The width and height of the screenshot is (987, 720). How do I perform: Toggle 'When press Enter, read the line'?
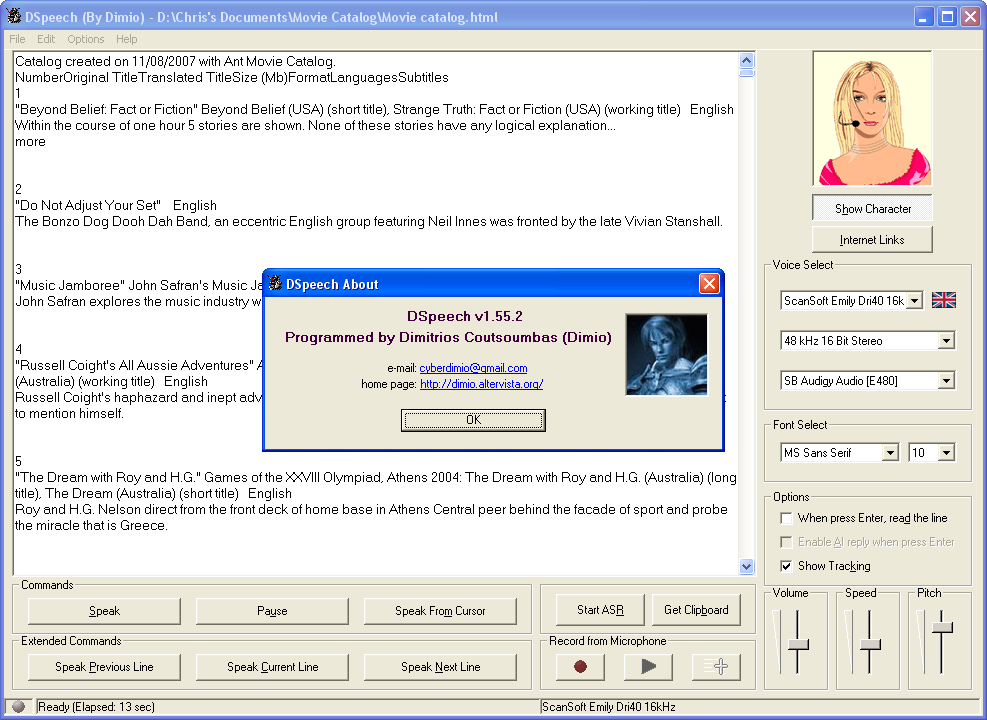(x=786, y=518)
